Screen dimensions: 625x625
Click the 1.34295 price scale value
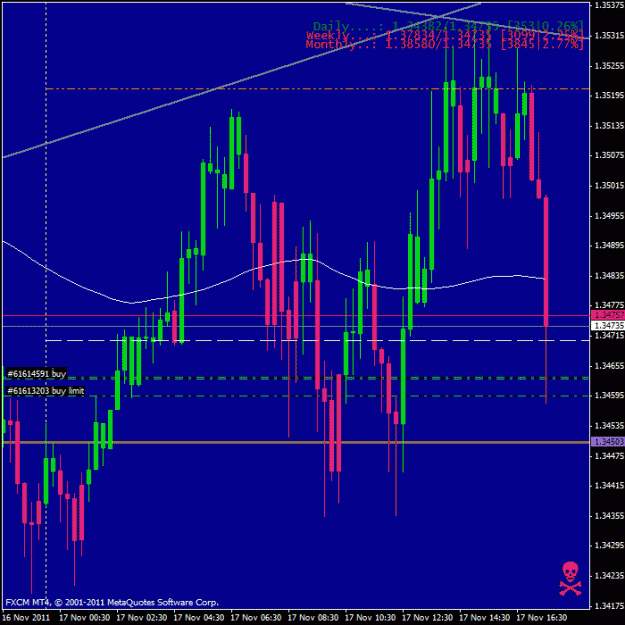click(609, 546)
